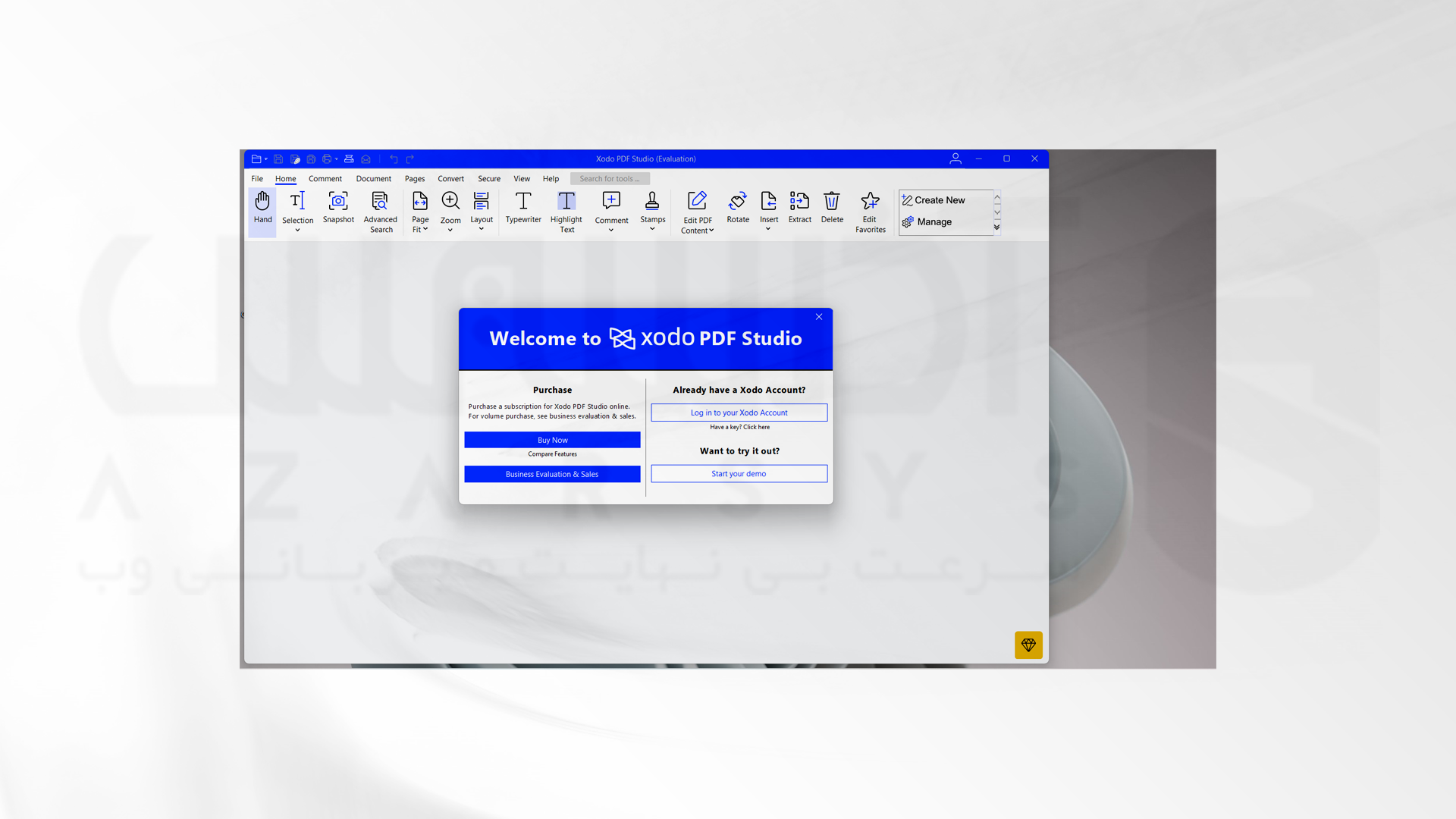This screenshot has height=819, width=1456.
Task: Expand the Layout dropdown arrow
Action: point(481,229)
